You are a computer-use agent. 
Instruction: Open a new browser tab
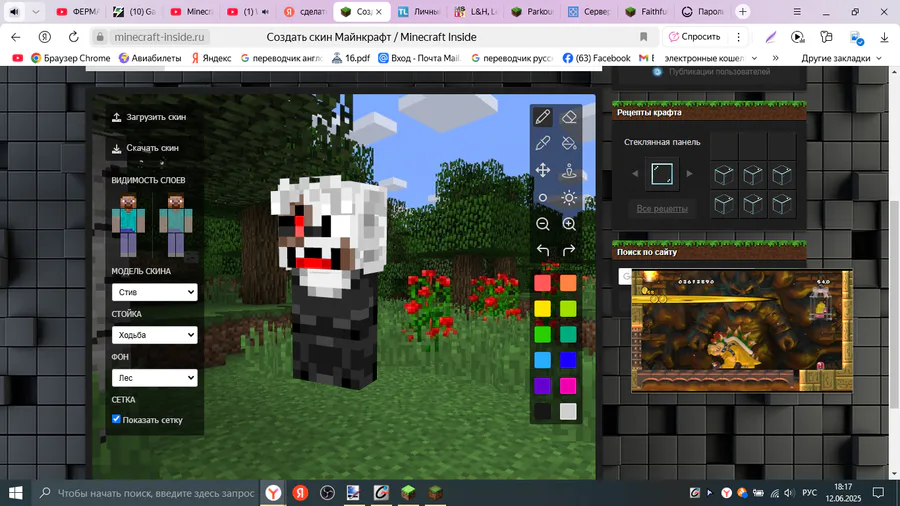click(743, 11)
